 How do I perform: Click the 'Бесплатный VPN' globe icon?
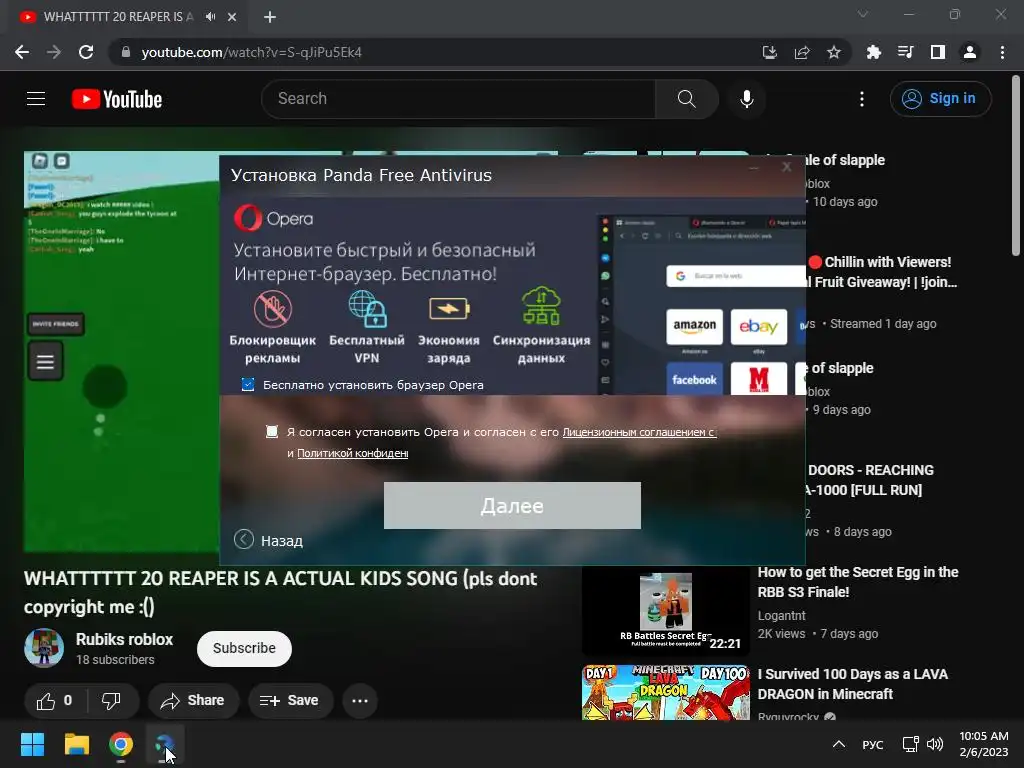tap(367, 308)
